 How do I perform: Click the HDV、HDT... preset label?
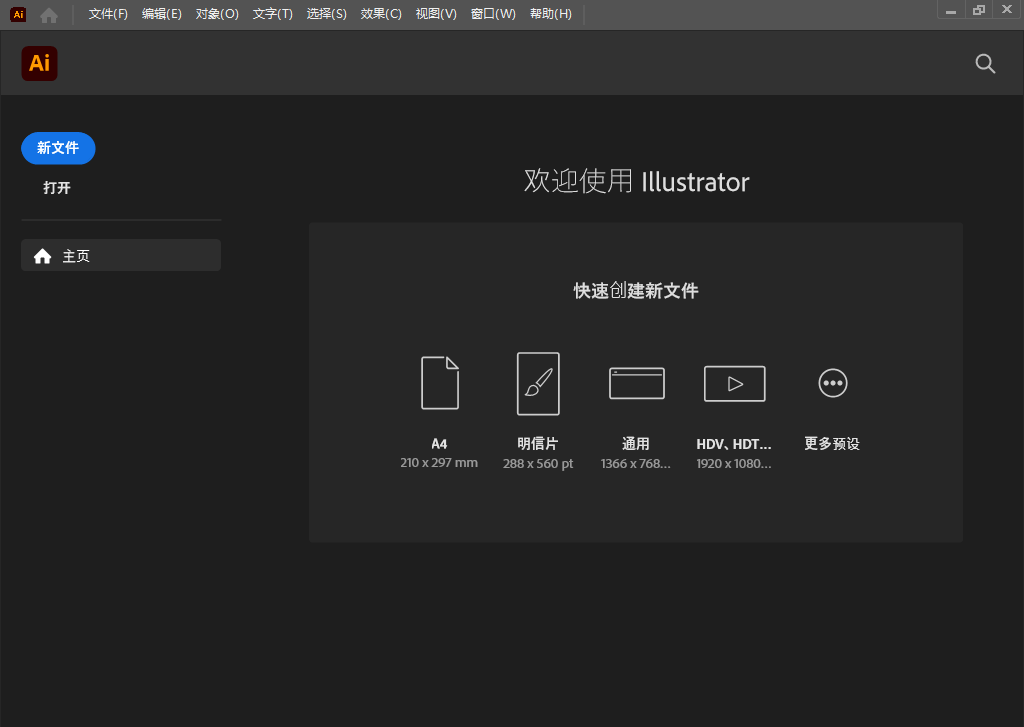pyautogui.click(x=734, y=444)
